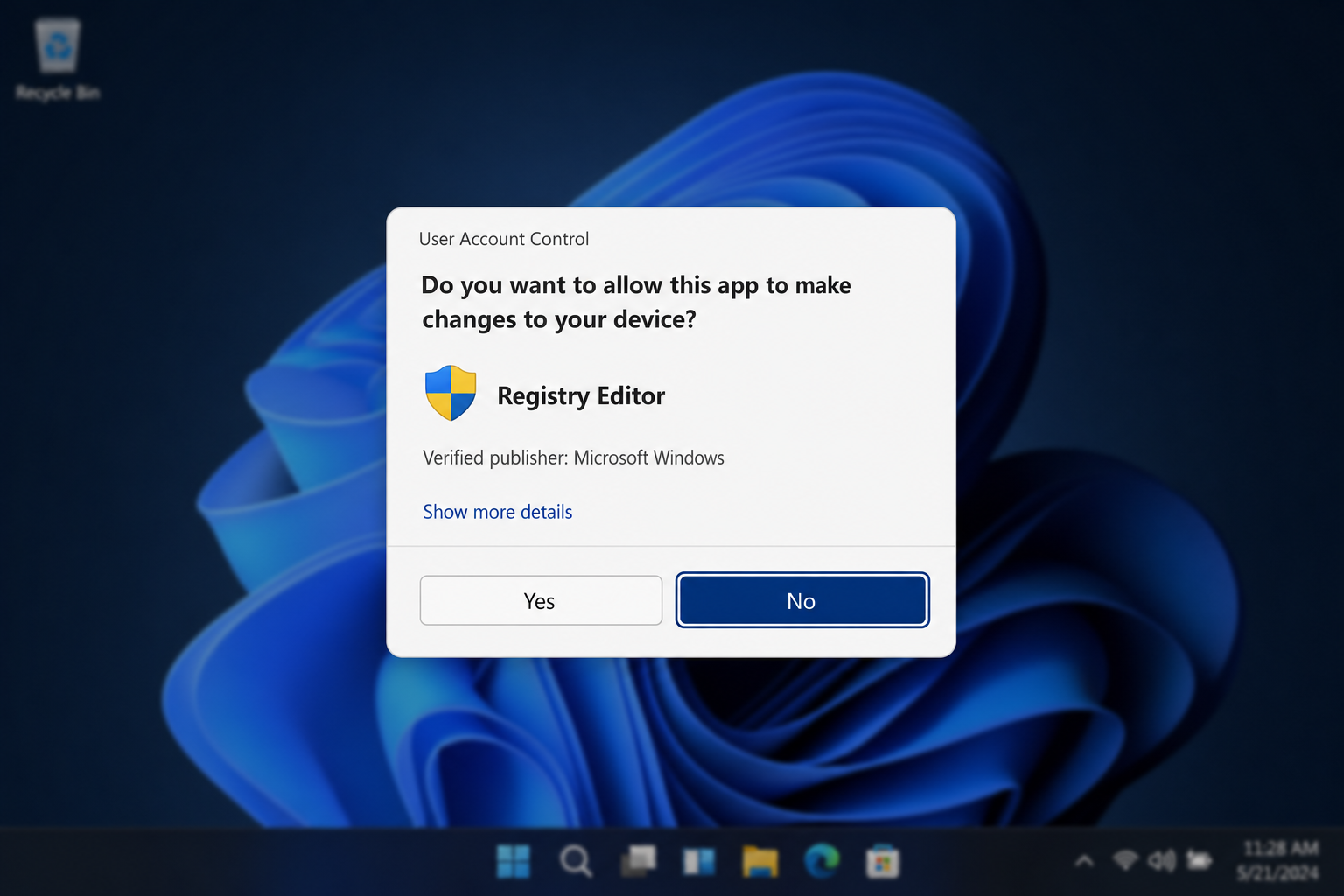Choose No in the UAC prompt
The height and width of the screenshot is (896, 1344).
pyautogui.click(x=802, y=600)
